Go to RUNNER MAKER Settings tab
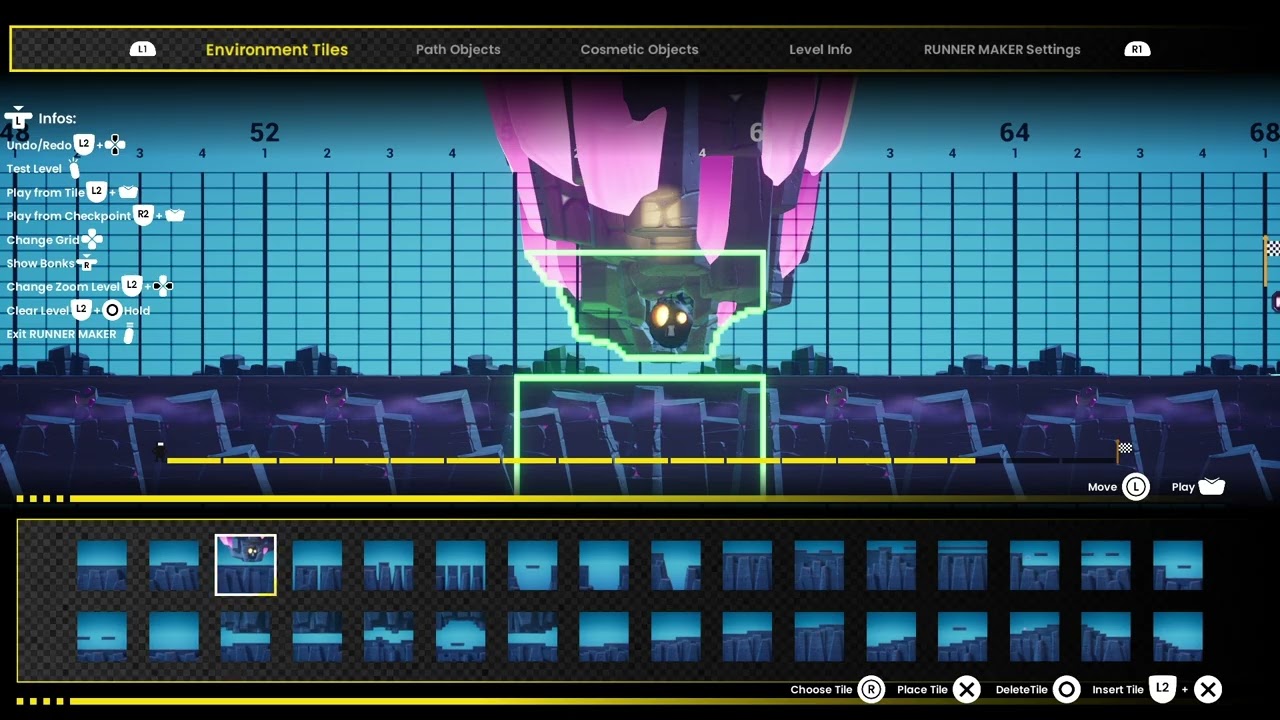The height and width of the screenshot is (720, 1280). [x=1002, y=49]
